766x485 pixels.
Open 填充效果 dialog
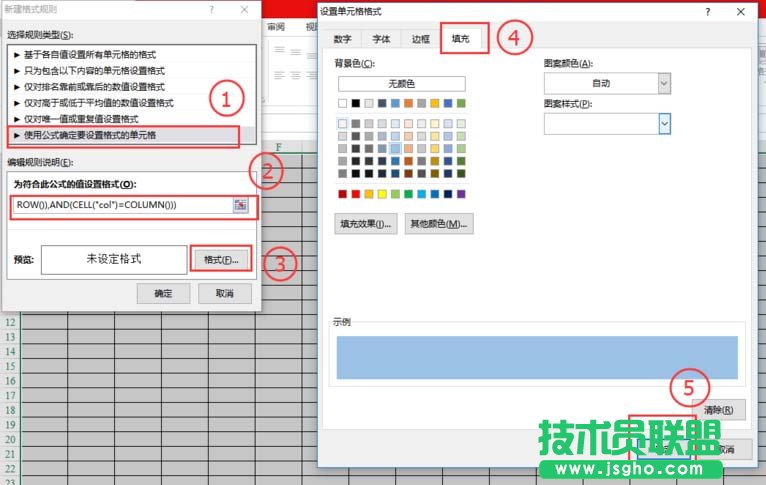click(365, 224)
